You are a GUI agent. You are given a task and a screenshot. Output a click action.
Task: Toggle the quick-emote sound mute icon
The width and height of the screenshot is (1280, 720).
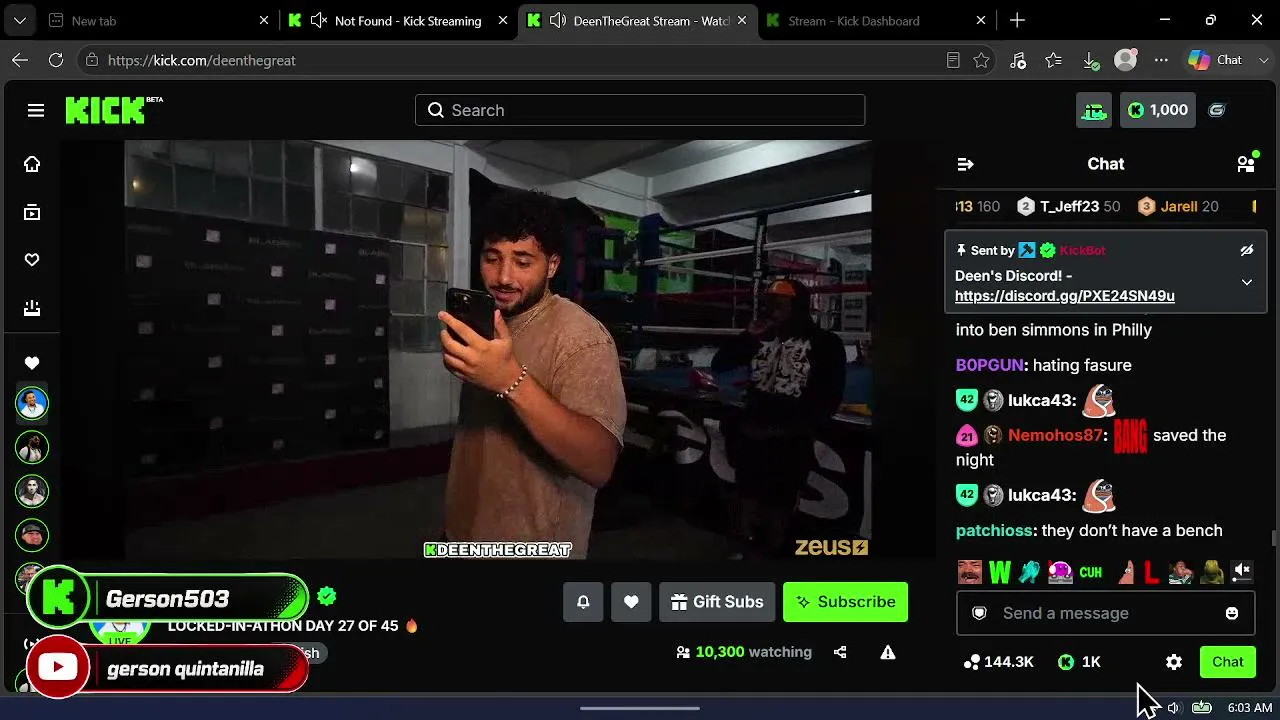(1242, 571)
